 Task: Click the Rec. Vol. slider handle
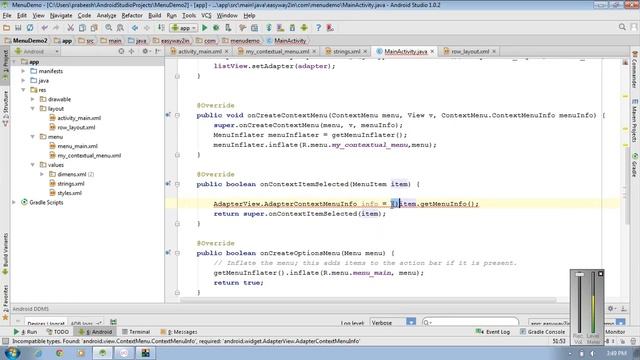(579, 275)
